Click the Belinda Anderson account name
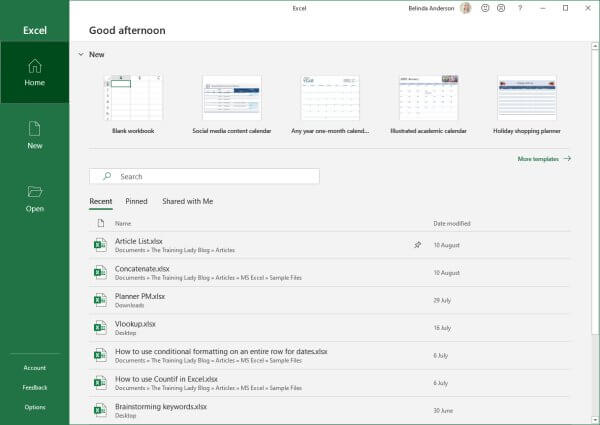The height and width of the screenshot is (425, 600). (431, 8)
